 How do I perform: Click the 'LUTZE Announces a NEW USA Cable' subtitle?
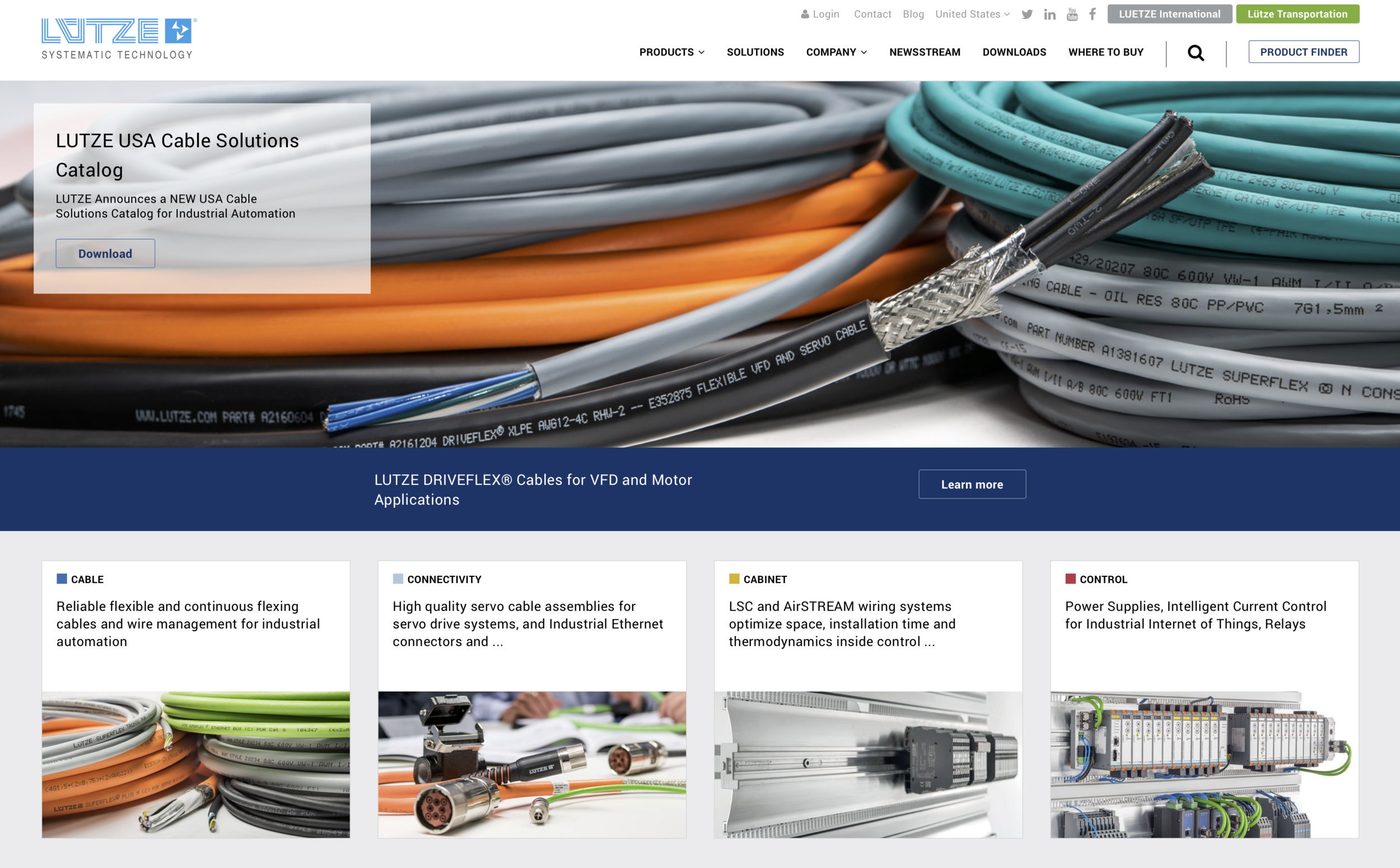pyautogui.click(x=175, y=206)
